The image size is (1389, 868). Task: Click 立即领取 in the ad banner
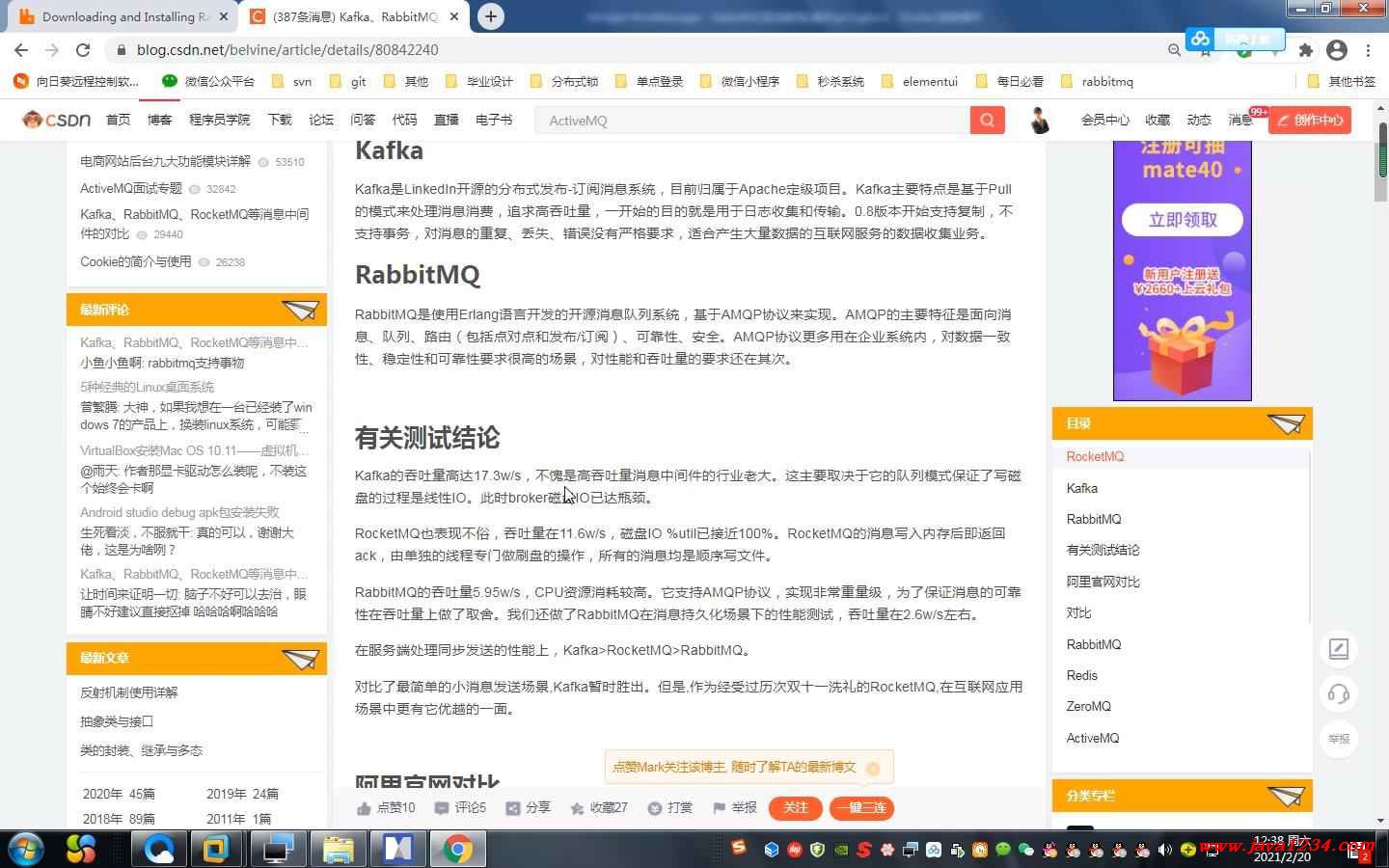pos(1183,220)
